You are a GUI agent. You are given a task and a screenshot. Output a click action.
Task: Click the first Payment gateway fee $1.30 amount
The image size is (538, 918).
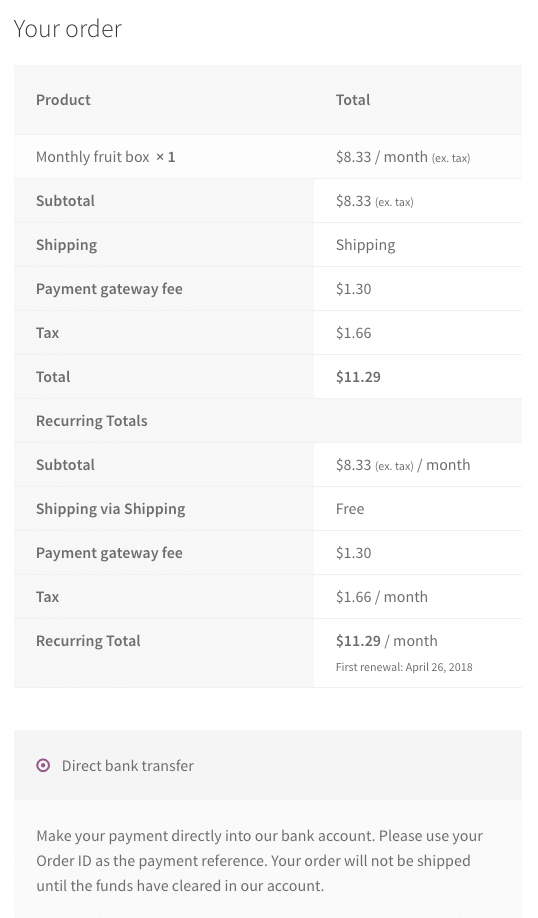pos(354,289)
